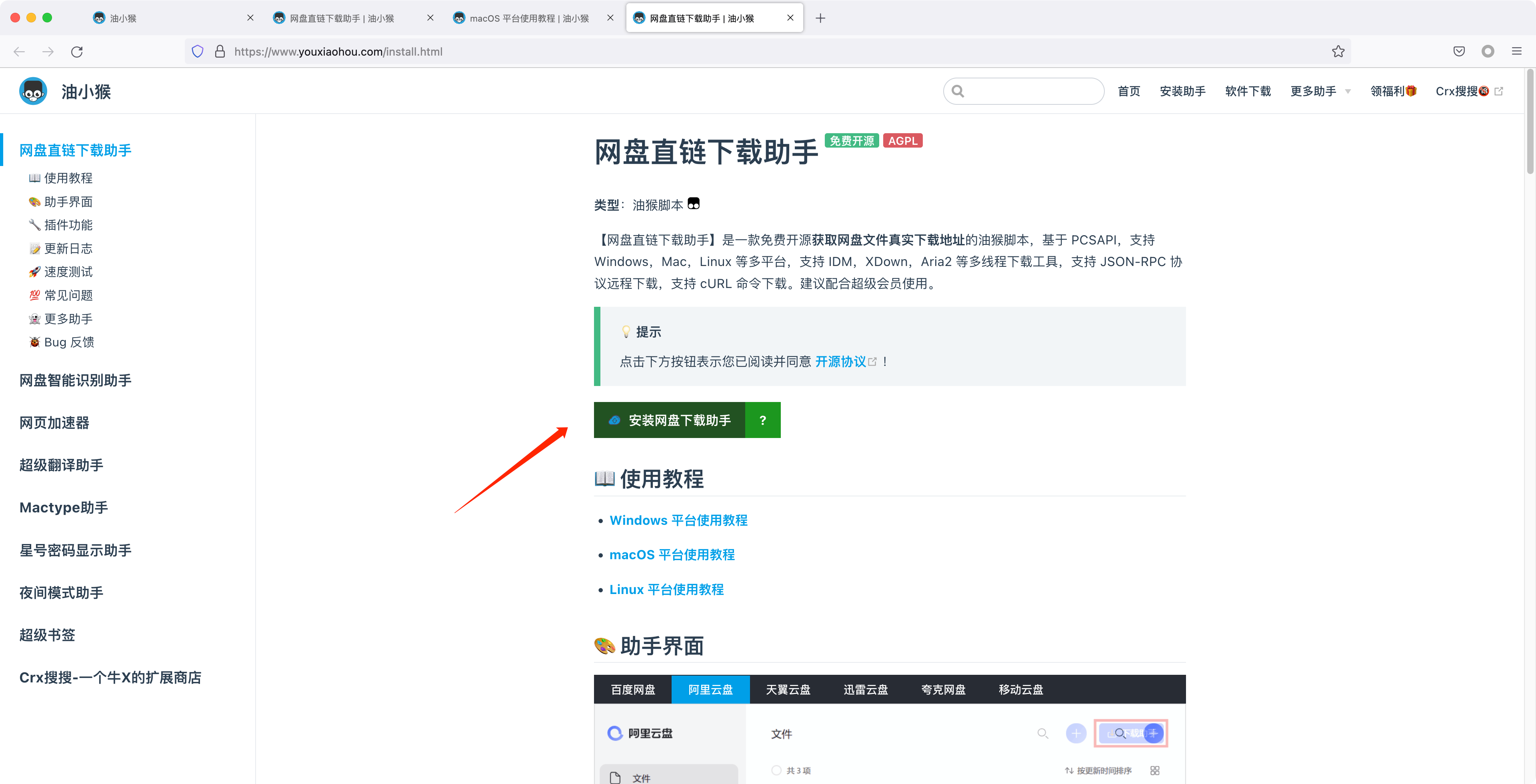Open 星号密码显示助手 in the sidebar
This screenshot has width=1536, height=784.
(x=76, y=550)
